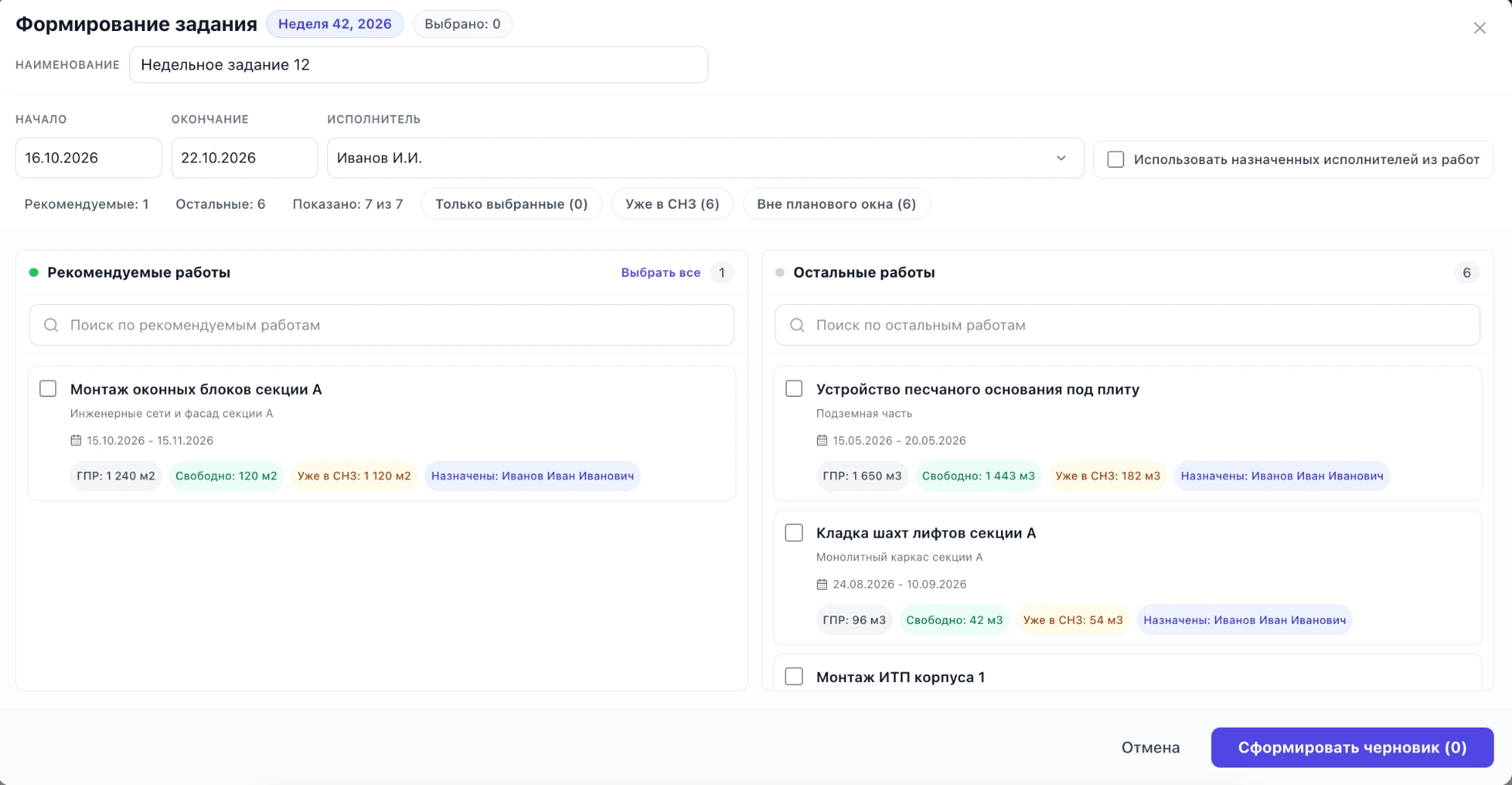Click the 'Неделя 42, 2026' badge
The height and width of the screenshot is (785, 1512).
click(x=335, y=24)
